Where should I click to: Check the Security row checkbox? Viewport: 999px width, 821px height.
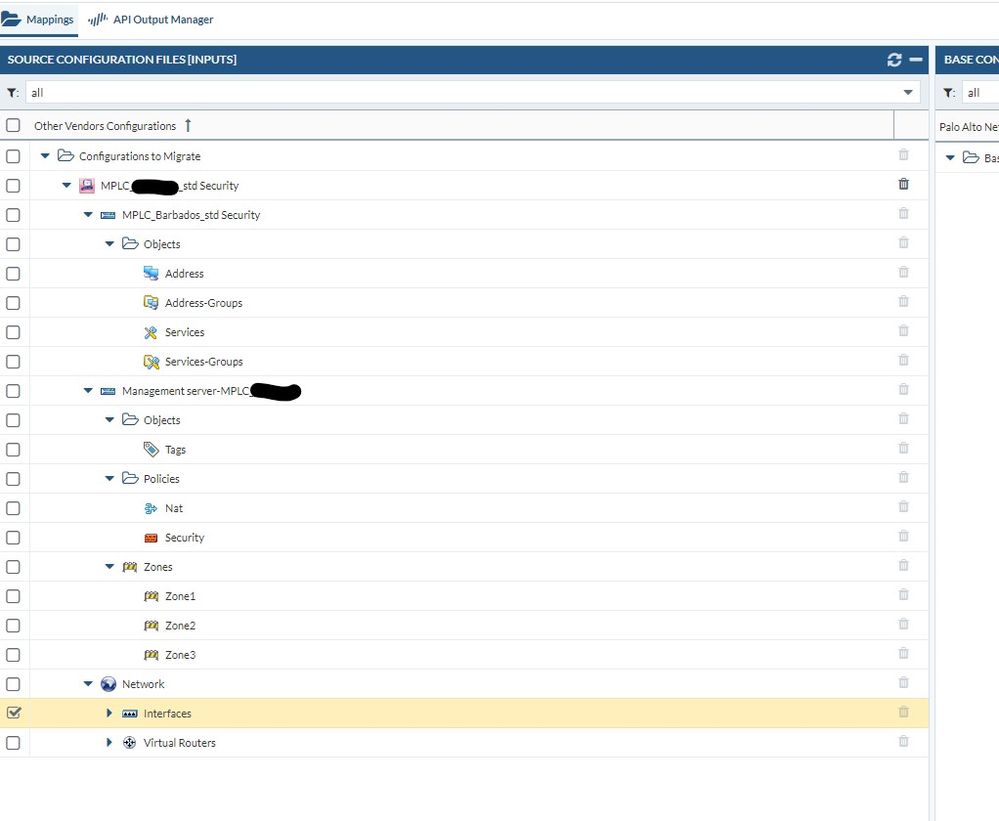[13, 538]
